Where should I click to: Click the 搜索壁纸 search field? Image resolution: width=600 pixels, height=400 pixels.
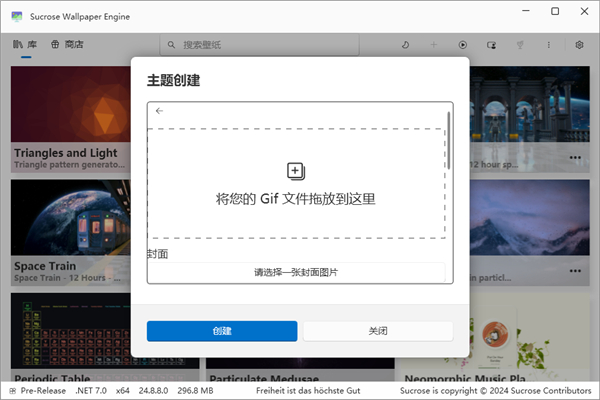click(x=259, y=45)
